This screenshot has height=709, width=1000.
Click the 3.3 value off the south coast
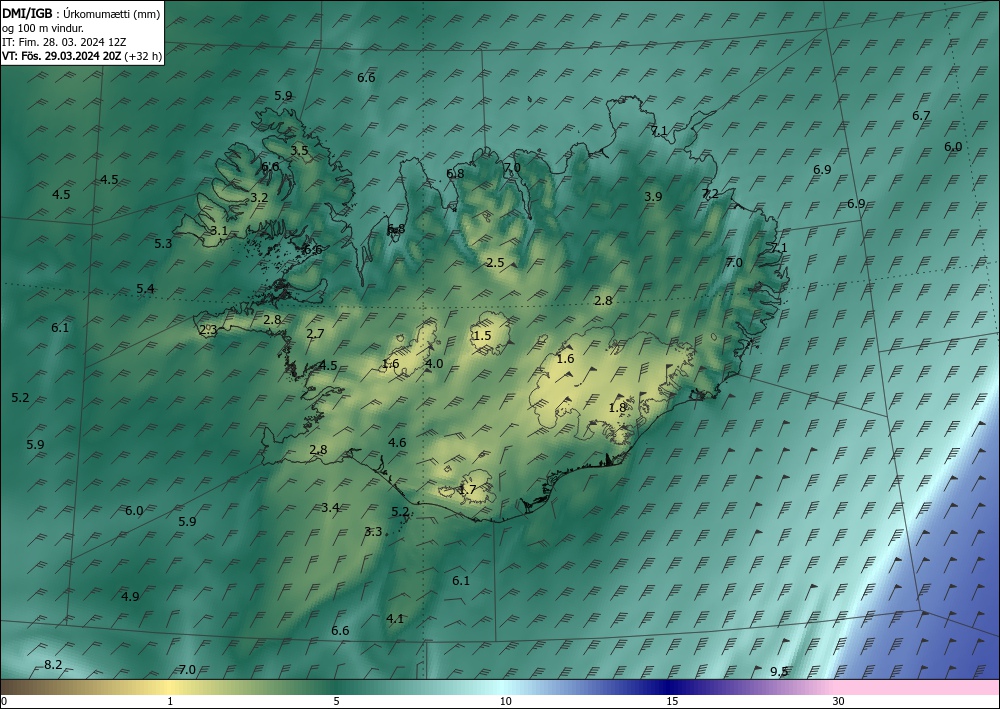(373, 532)
